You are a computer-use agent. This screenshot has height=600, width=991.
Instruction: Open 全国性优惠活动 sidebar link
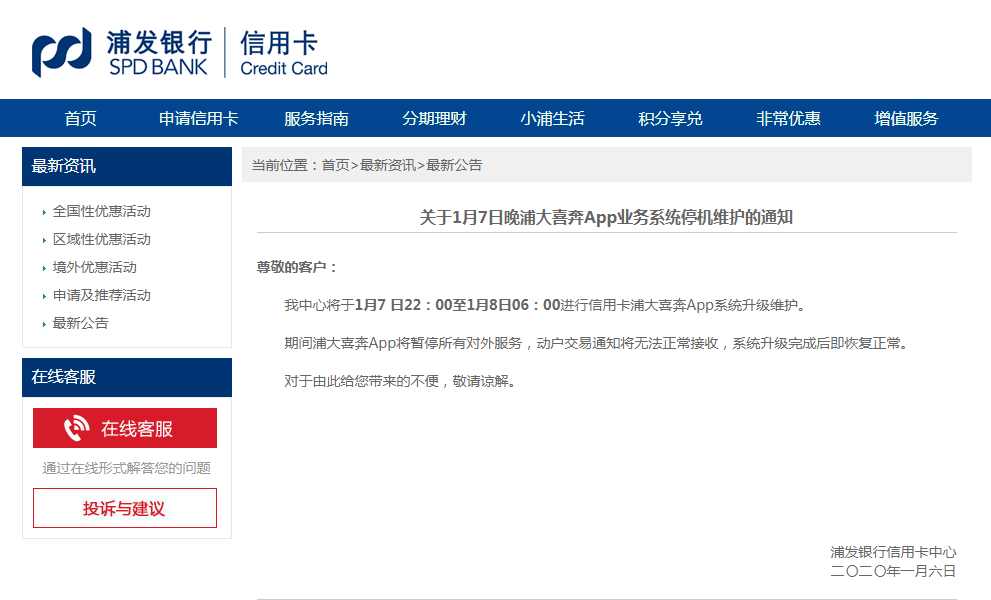coord(101,211)
